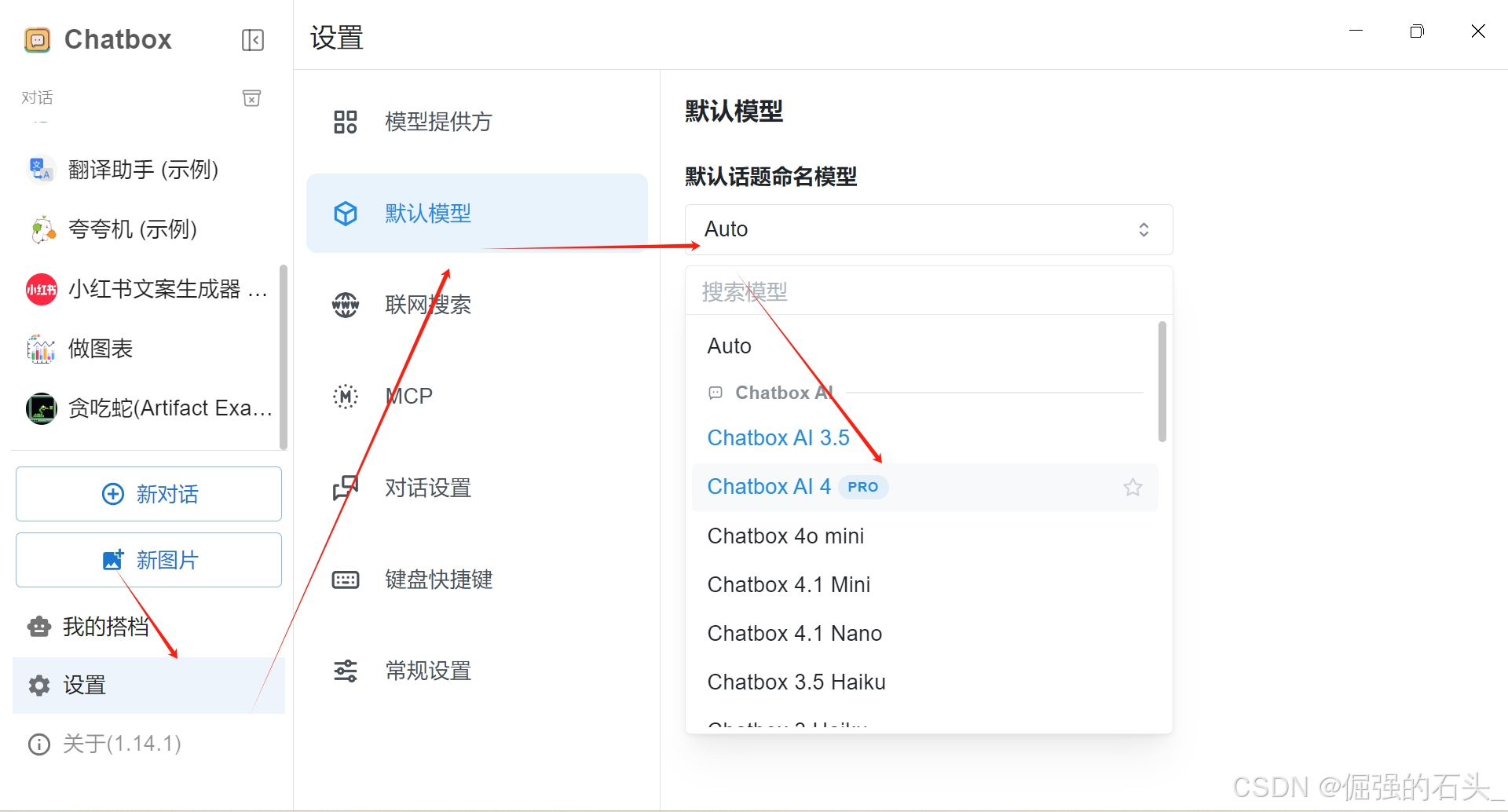Viewport: 1508px width, 812px height.
Task: Select Chatbox 4.1 Mini model
Action: tap(924, 585)
